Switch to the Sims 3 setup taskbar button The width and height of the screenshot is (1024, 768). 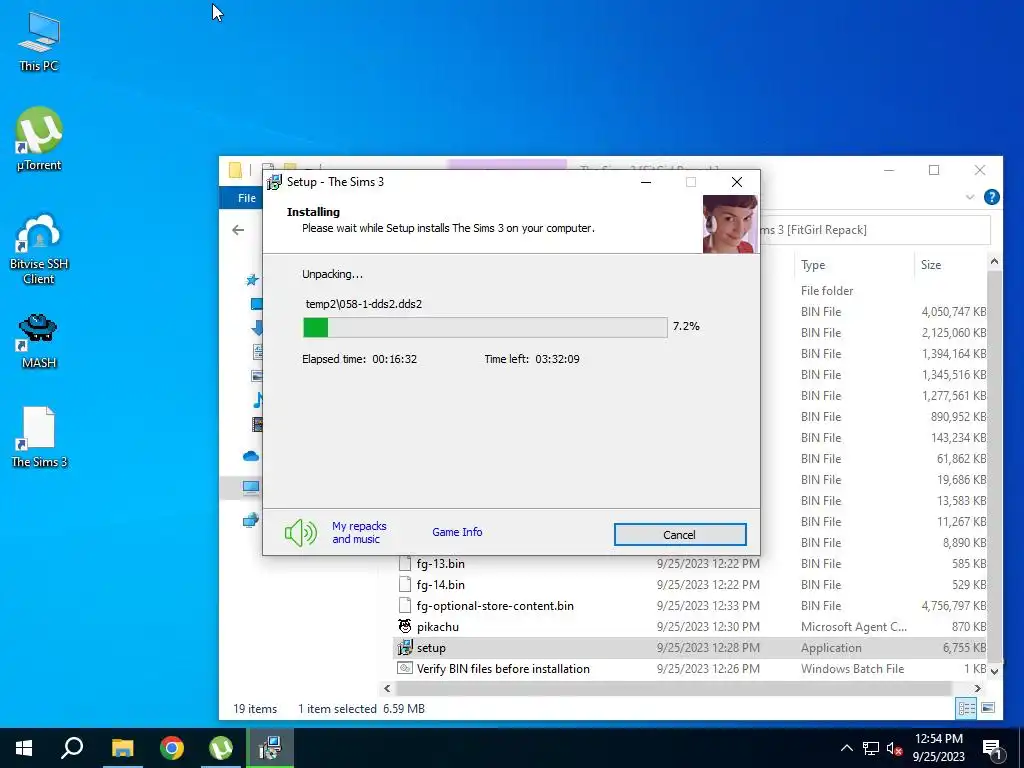click(x=270, y=748)
